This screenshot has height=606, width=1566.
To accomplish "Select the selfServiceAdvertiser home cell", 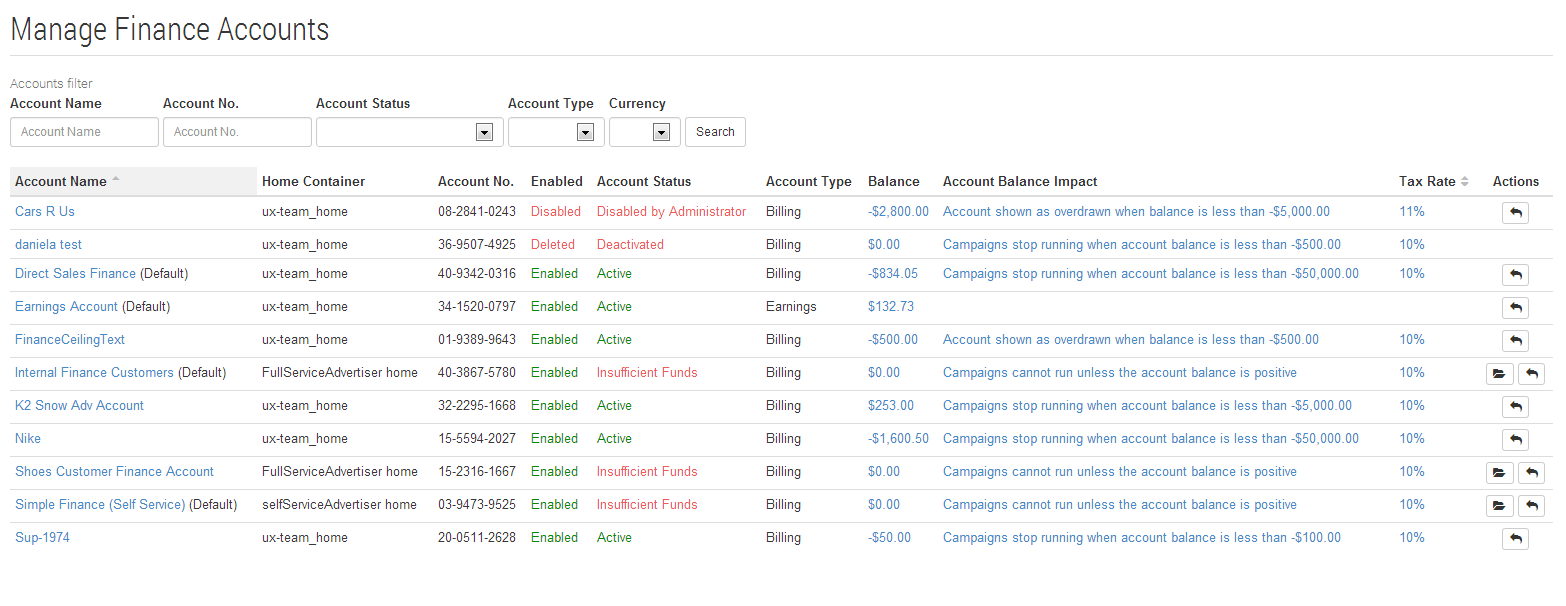I will [339, 505].
